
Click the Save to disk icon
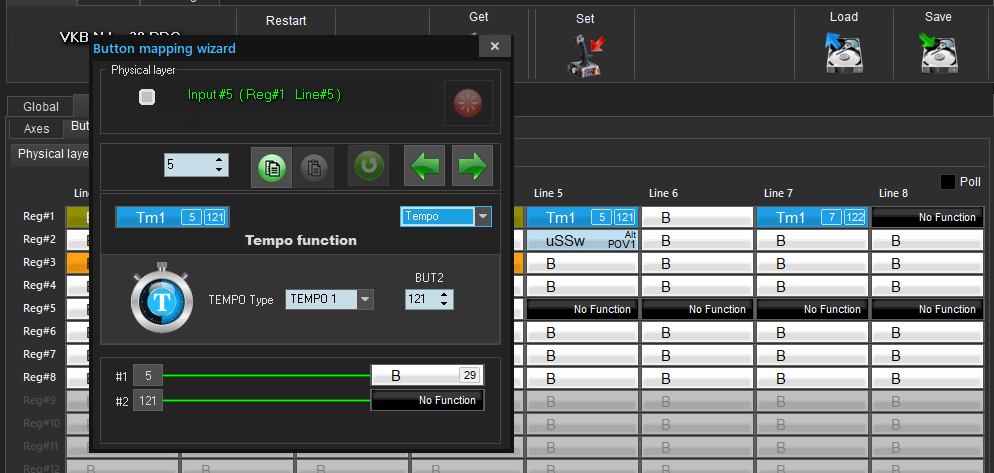point(938,52)
